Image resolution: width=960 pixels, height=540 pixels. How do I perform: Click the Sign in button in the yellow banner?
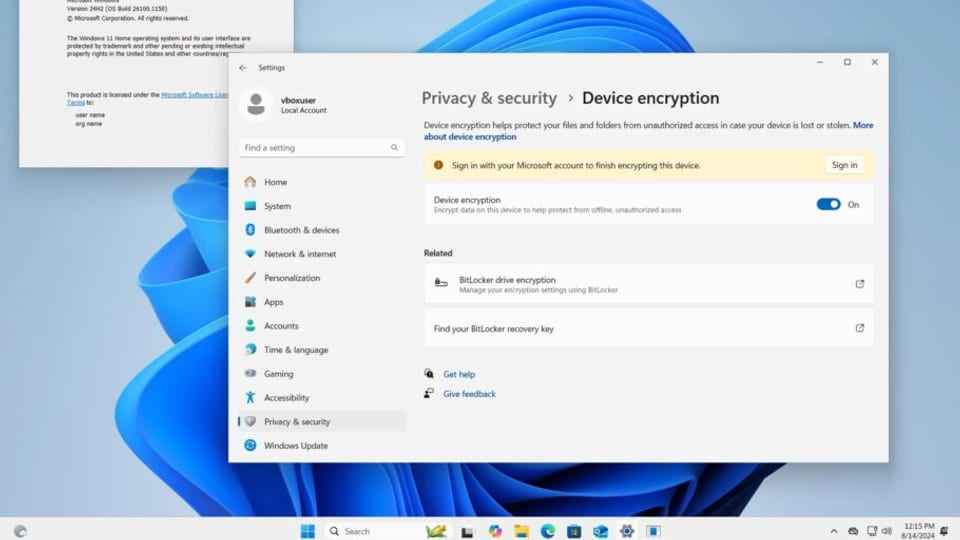coord(844,165)
